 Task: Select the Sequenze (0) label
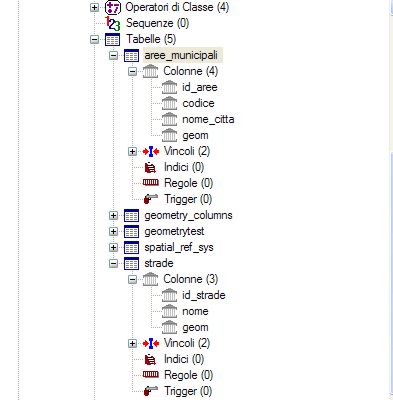157,23
